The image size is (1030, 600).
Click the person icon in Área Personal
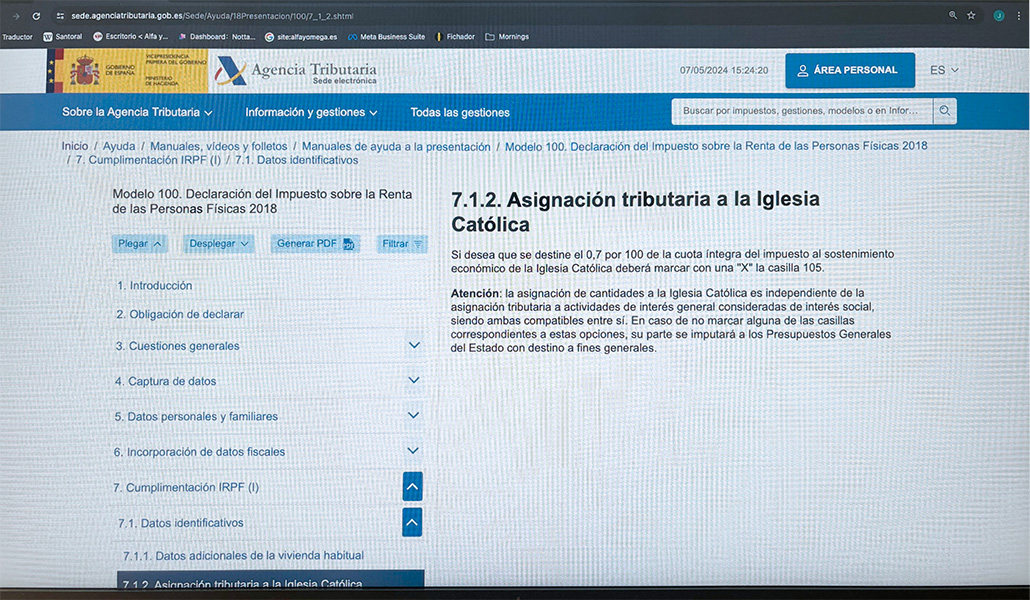[x=801, y=70]
